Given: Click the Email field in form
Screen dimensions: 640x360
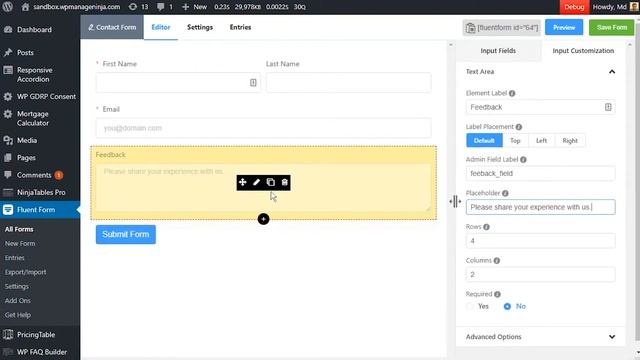Looking at the screenshot, I should (x=264, y=128).
